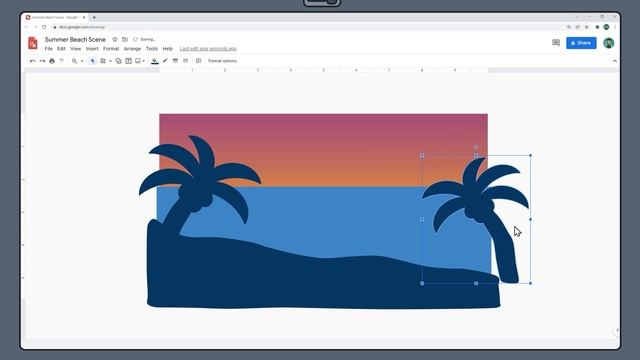Select the Summer Beach Scene browser tab
640x360 pixels.
click(55, 18)
